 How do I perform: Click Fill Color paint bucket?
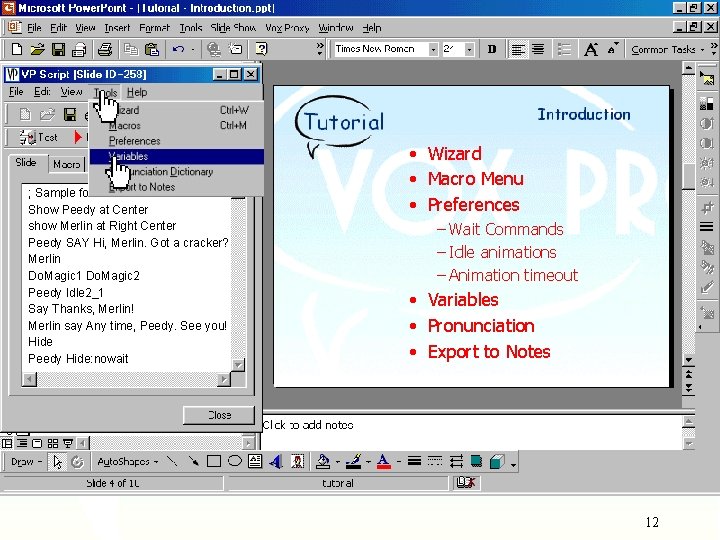[x=323, y=461]
